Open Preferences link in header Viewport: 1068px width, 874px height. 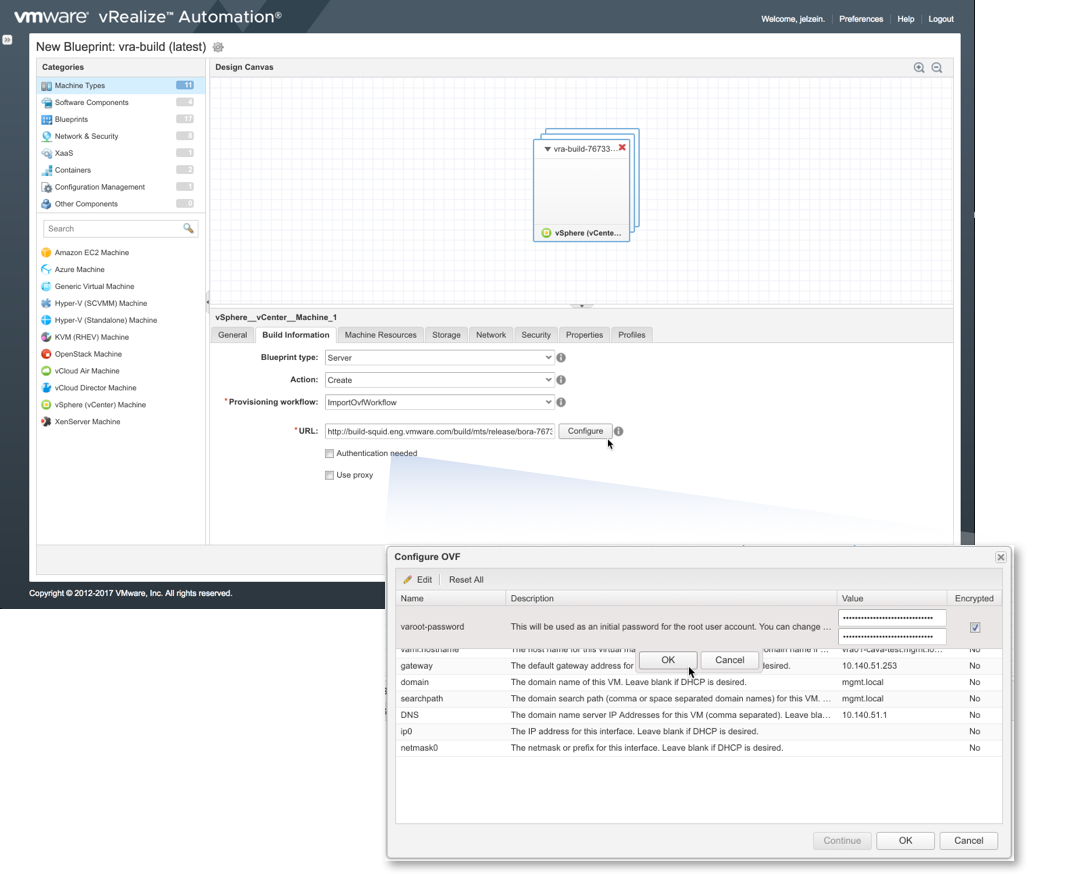pyautogui.click(x=861, y=19)
